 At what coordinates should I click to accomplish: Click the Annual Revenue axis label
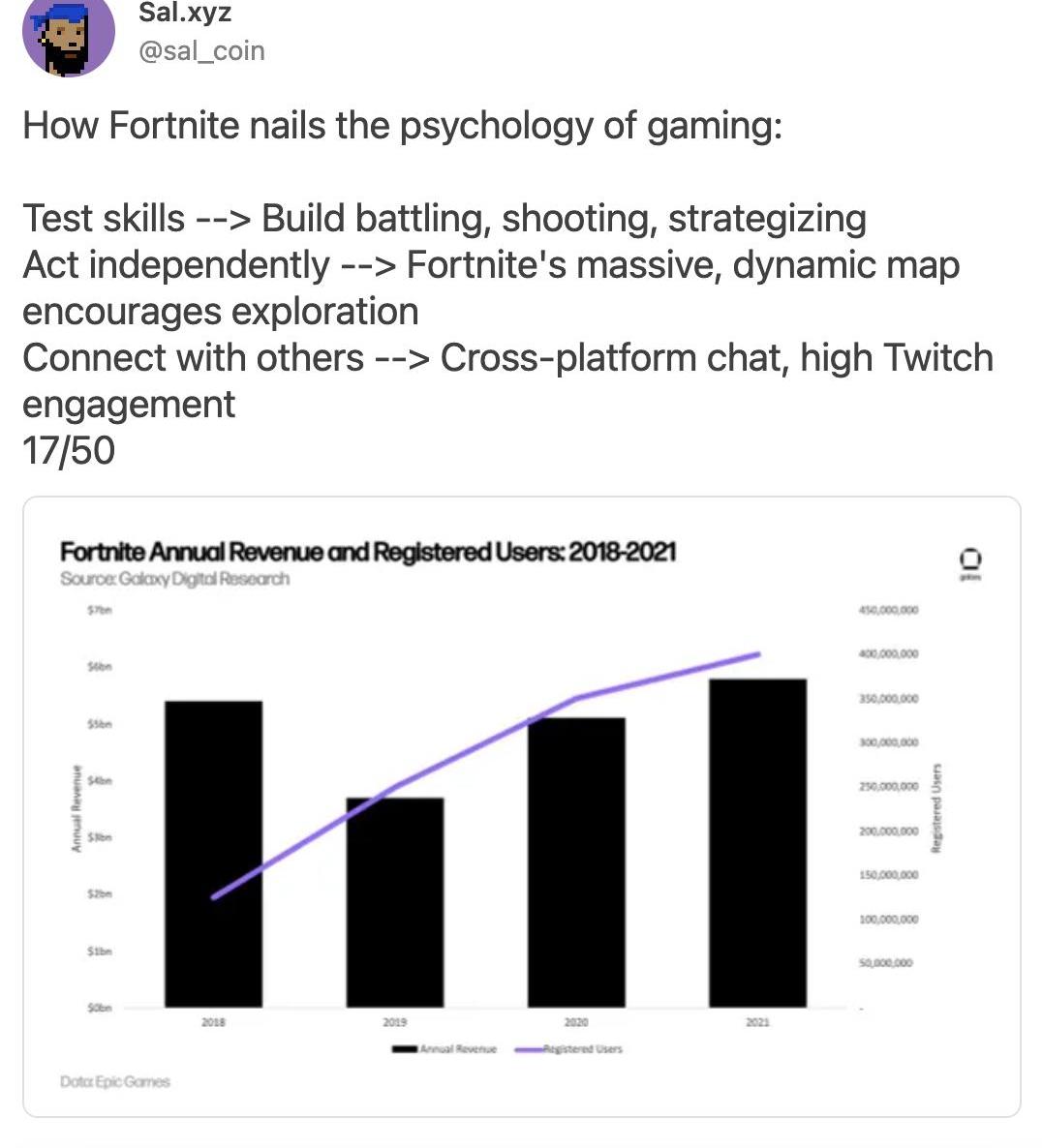pyautogui.click(x=76, y=808)
